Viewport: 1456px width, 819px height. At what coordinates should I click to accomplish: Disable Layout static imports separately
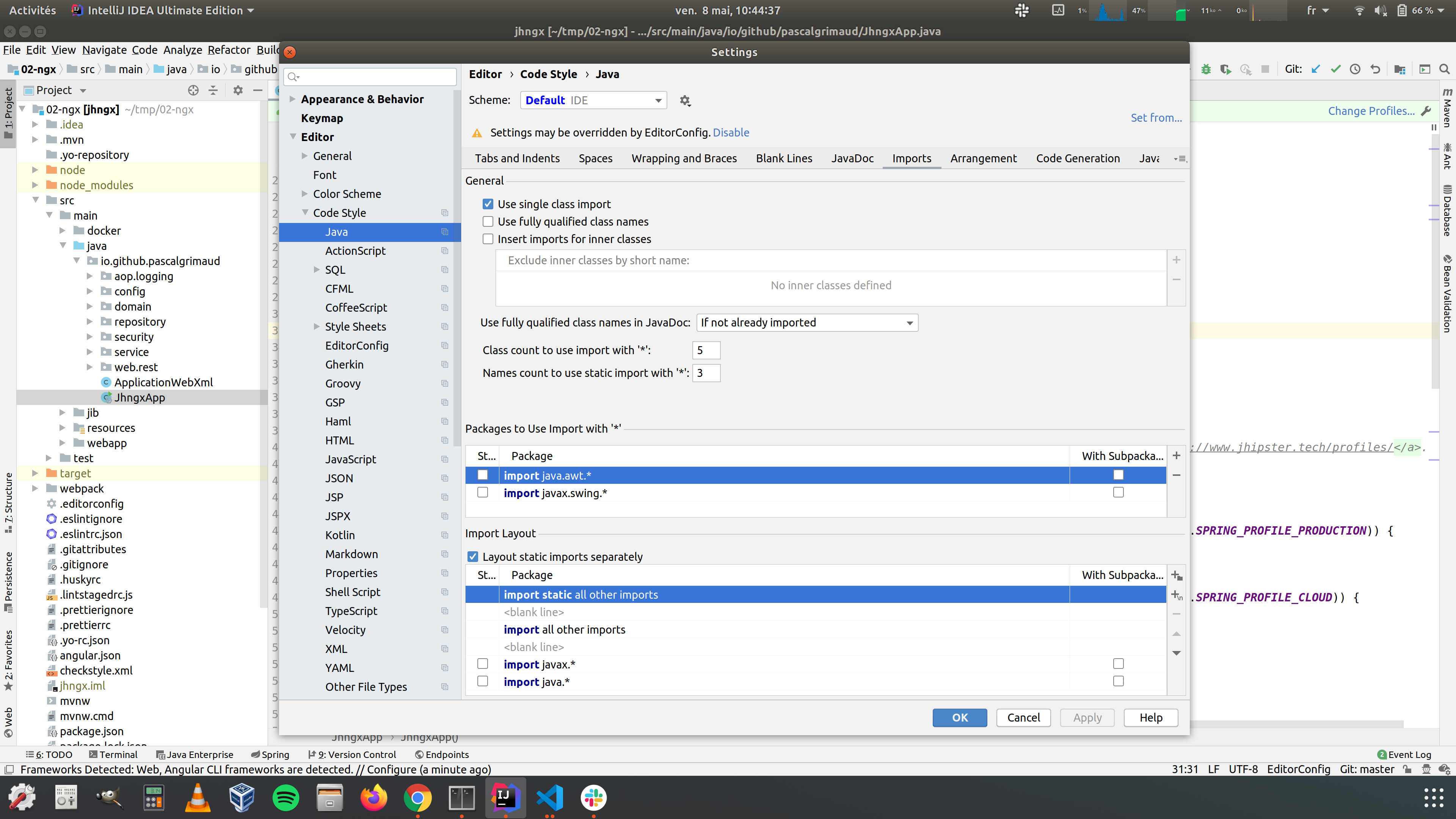(473, 557)
